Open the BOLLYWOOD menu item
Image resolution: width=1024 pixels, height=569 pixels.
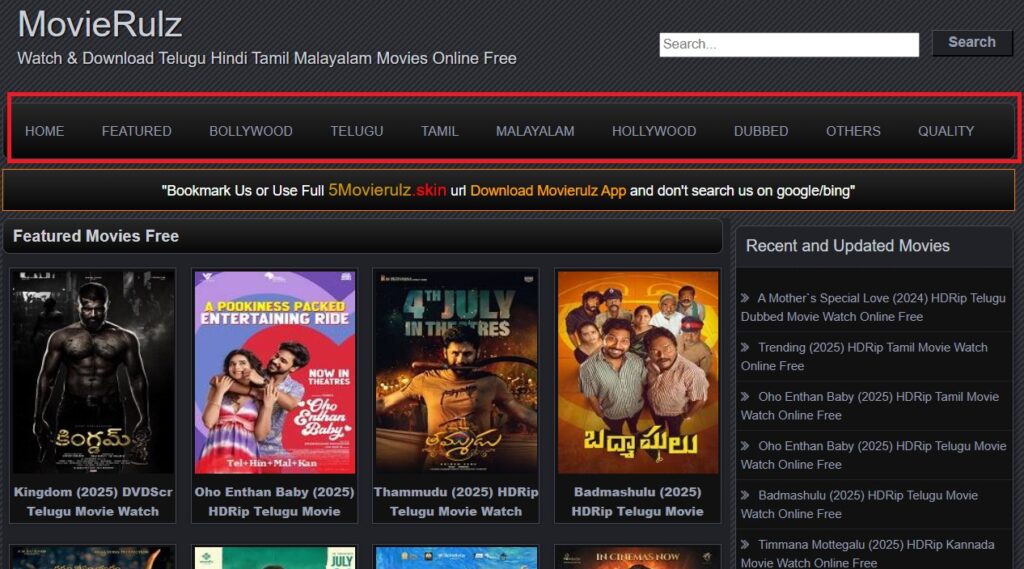[251, 131]
